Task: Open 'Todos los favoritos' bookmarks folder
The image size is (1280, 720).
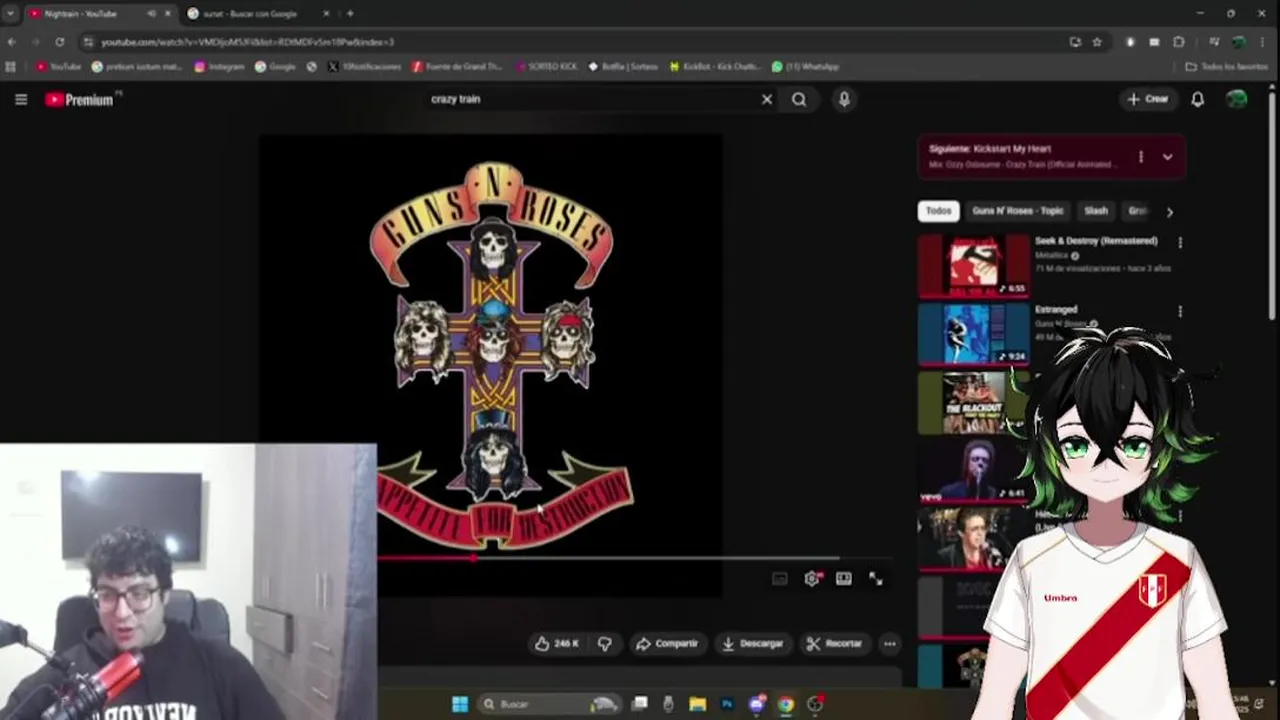Action: 1227,67
